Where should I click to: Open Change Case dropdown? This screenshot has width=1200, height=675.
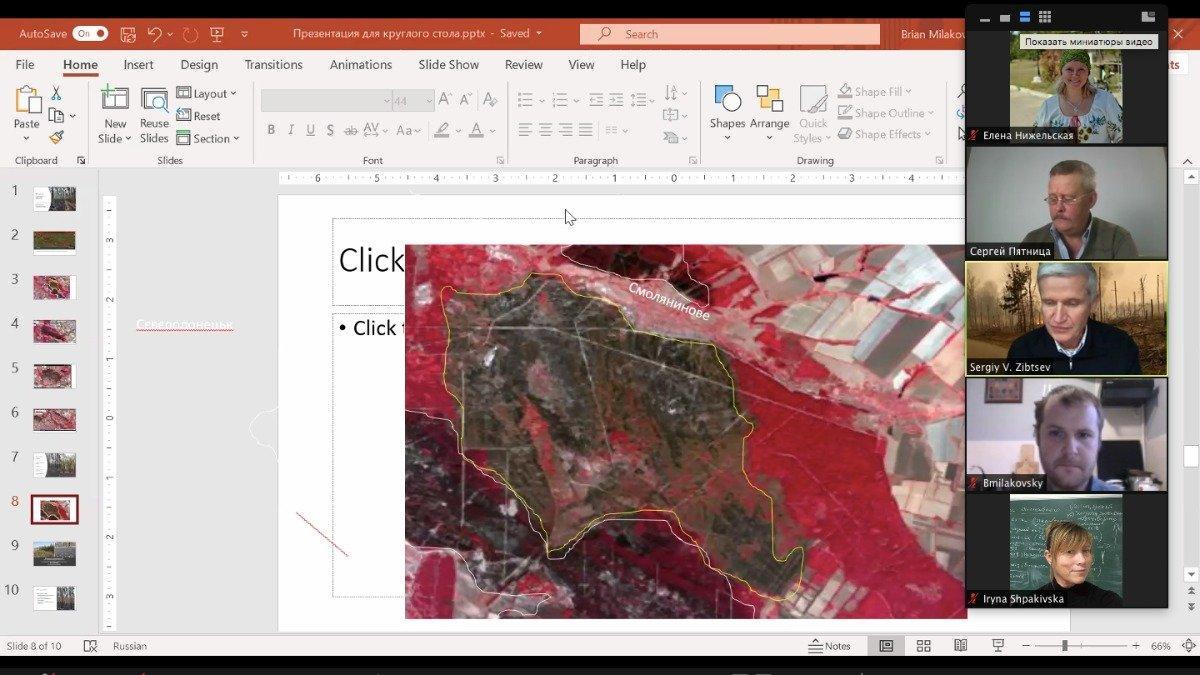(409, 130)
